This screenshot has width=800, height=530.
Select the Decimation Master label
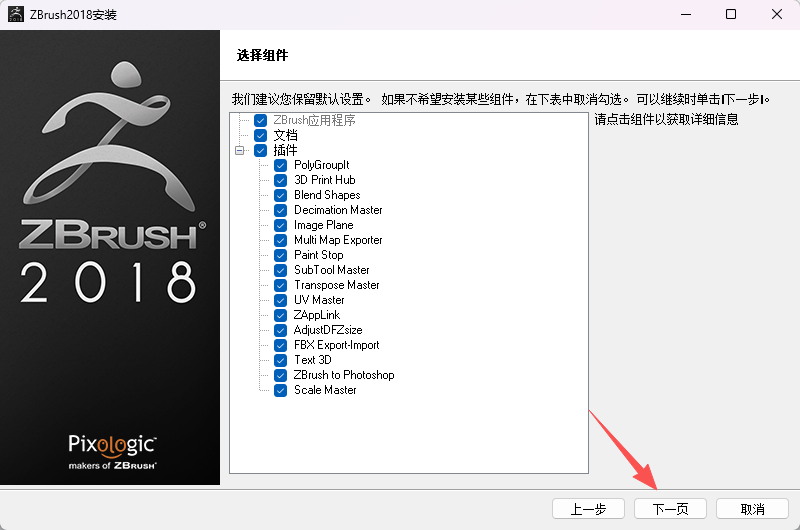coord(338,210)
